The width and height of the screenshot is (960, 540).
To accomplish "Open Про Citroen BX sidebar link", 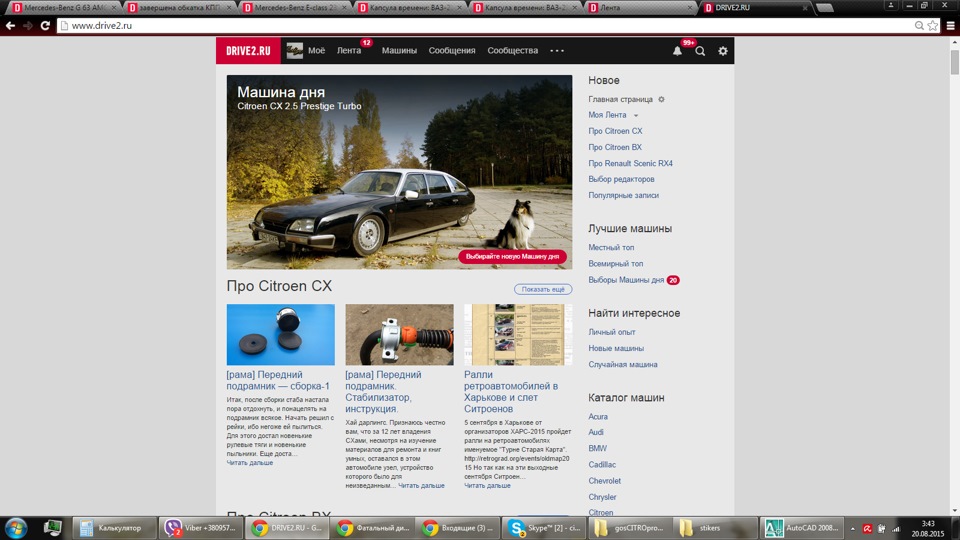I will coord(615,147).
